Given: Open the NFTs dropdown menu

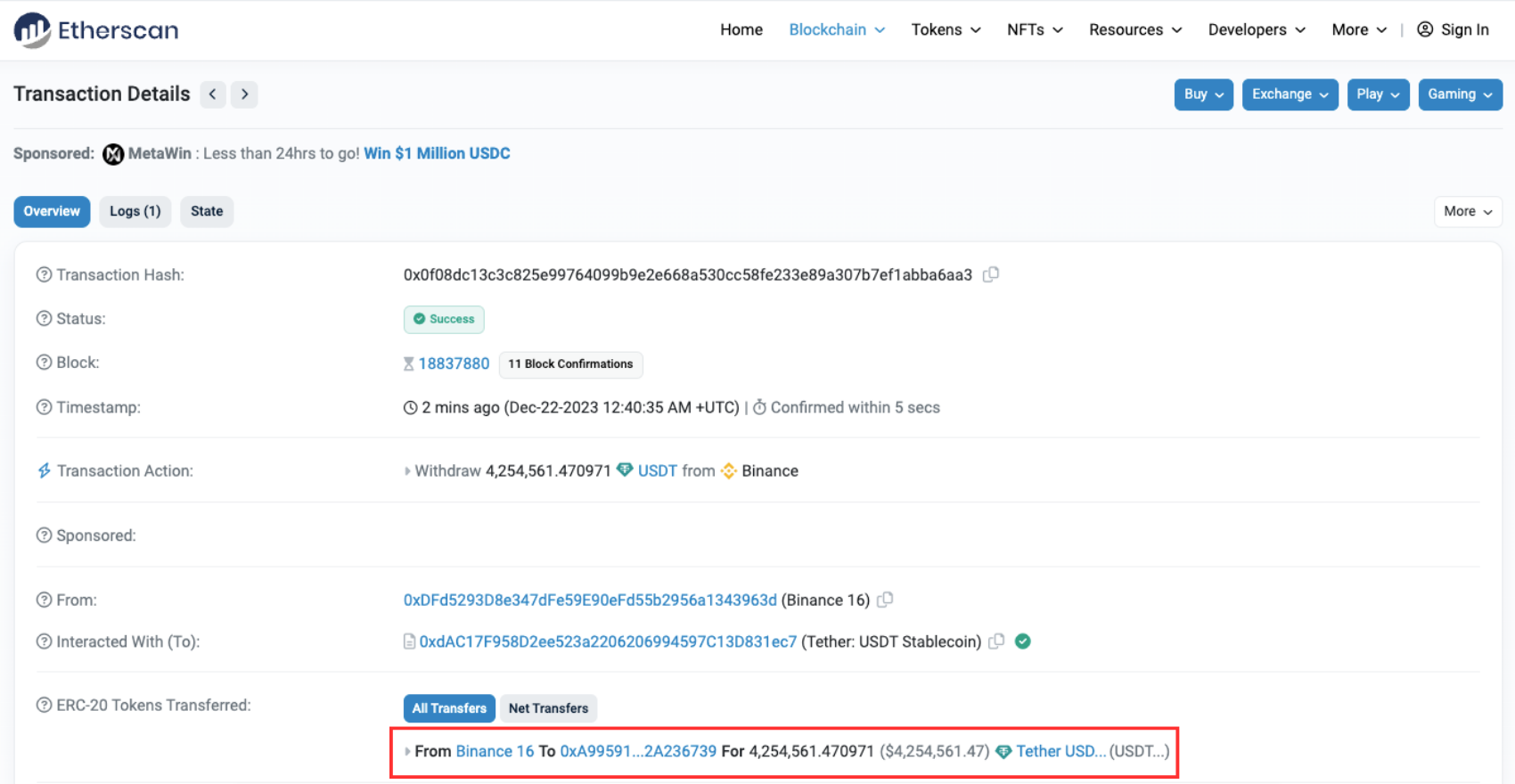Looking at the screenshot, I should point(1035,29).
